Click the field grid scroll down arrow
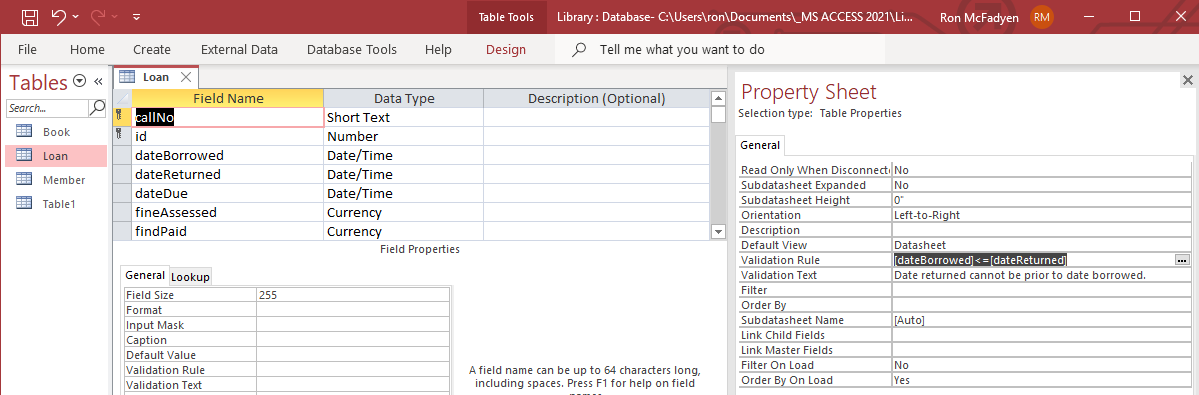Image resolution: width=1199 pixels, height=395 pixels. coord(717,231)
